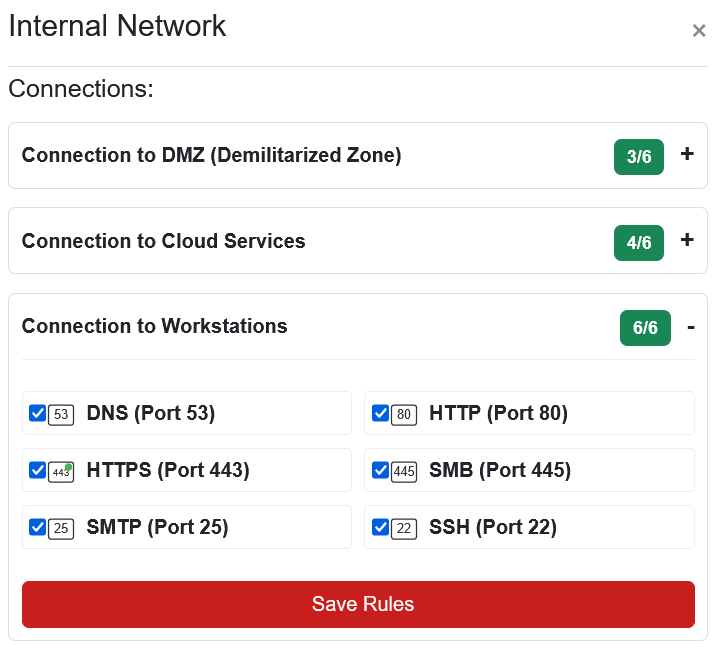716x647 pixels.
Task: Uncheck the HTTP (Port 80) checkbox
Action: pos(380,413)
